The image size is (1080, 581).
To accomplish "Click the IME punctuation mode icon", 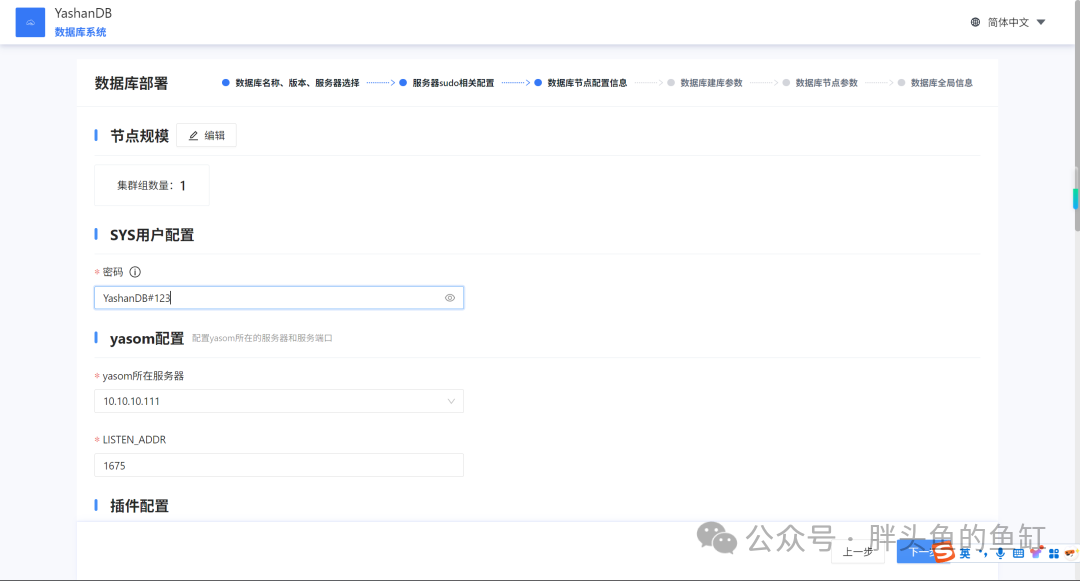I will coord(983,553).
